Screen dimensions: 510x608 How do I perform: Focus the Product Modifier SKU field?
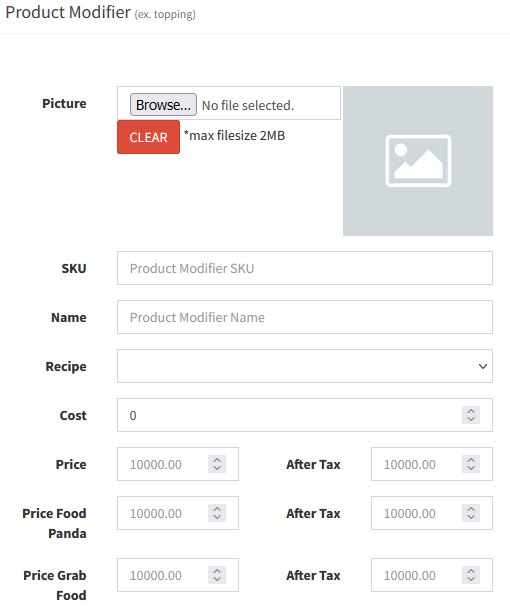click(x=305, y=268)
